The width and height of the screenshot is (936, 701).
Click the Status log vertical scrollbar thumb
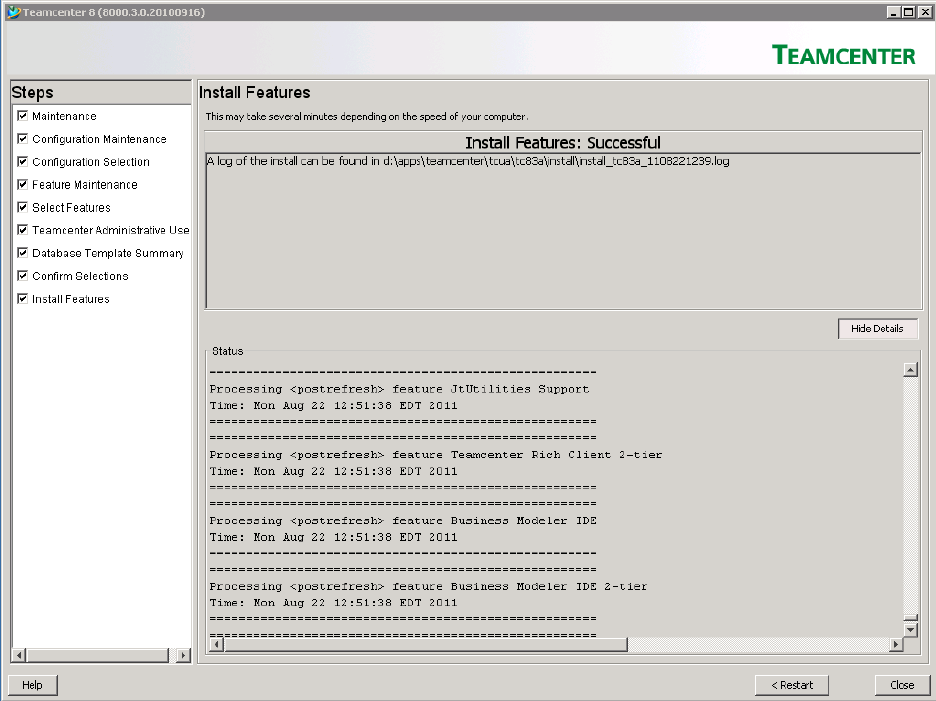pos(910,619)
